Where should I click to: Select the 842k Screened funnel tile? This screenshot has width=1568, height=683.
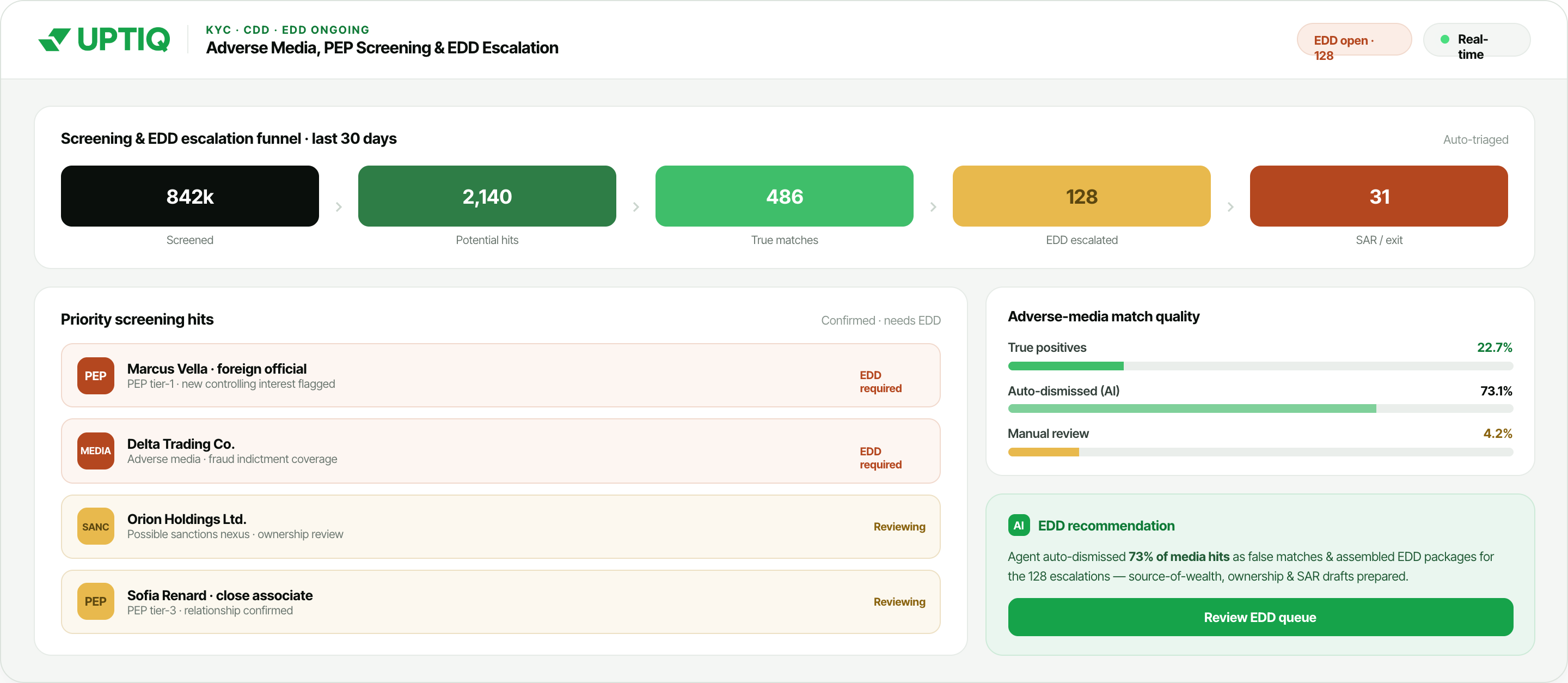coord(190,196)
